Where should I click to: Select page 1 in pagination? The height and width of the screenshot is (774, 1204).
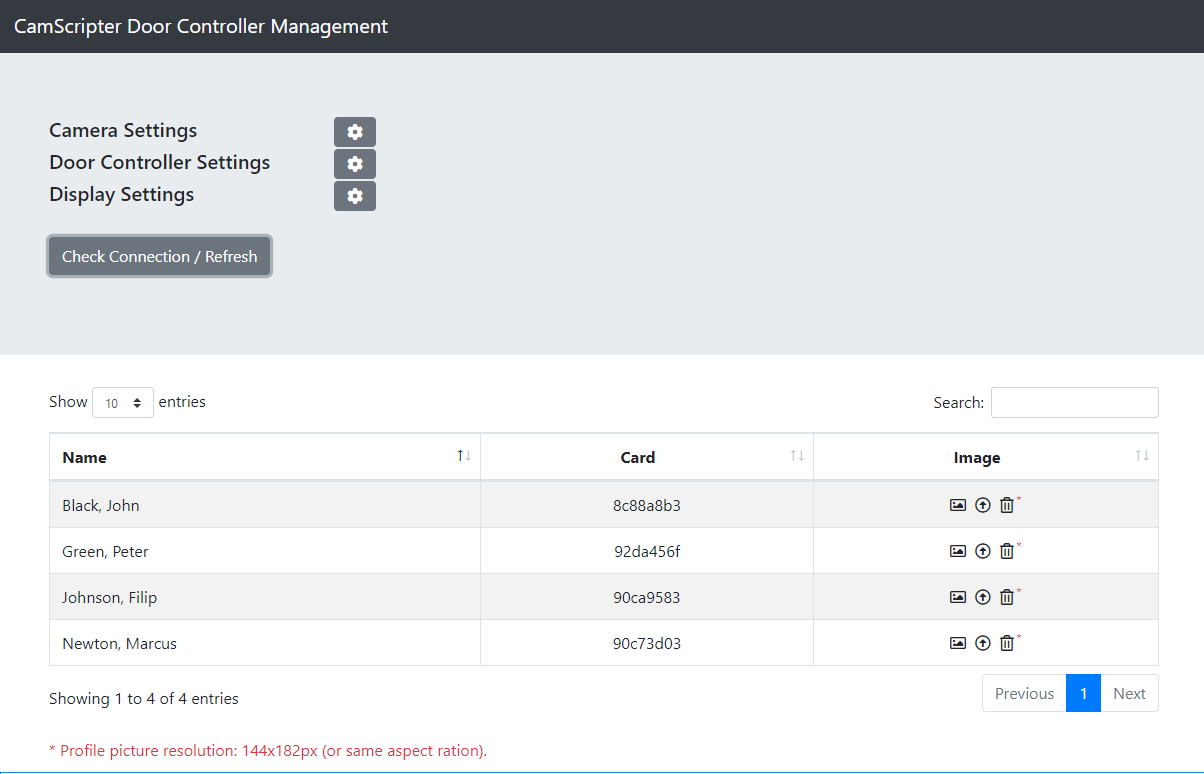coord(1083,694)
